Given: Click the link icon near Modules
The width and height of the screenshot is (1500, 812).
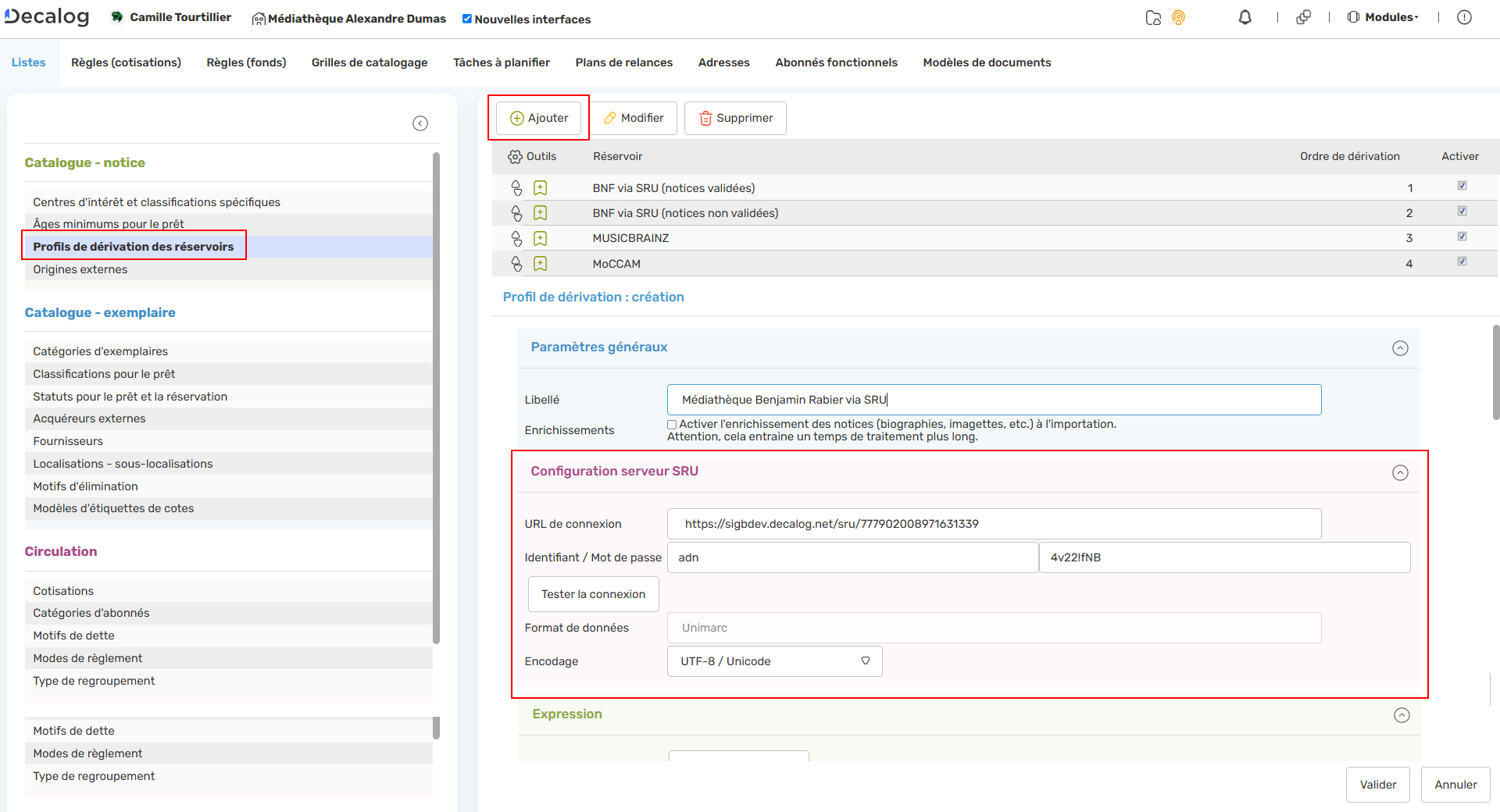Looking at the screenshot, I should (x=1303, y=16).
